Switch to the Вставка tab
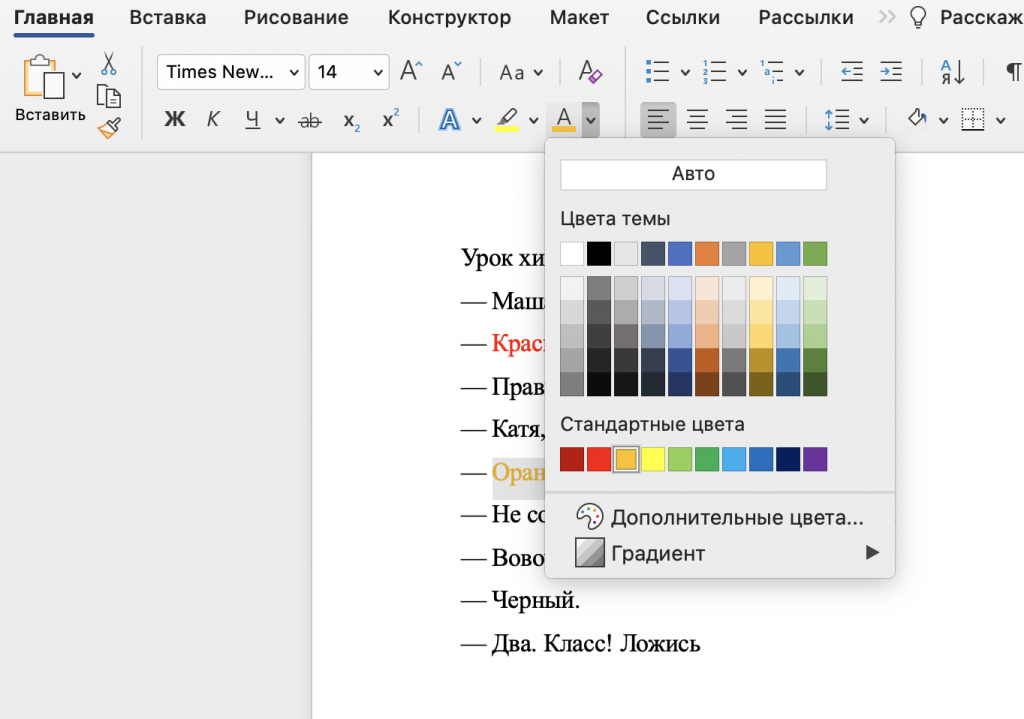Image resolution: width=1024 pixels, height=719 pixels. point(168,18)
